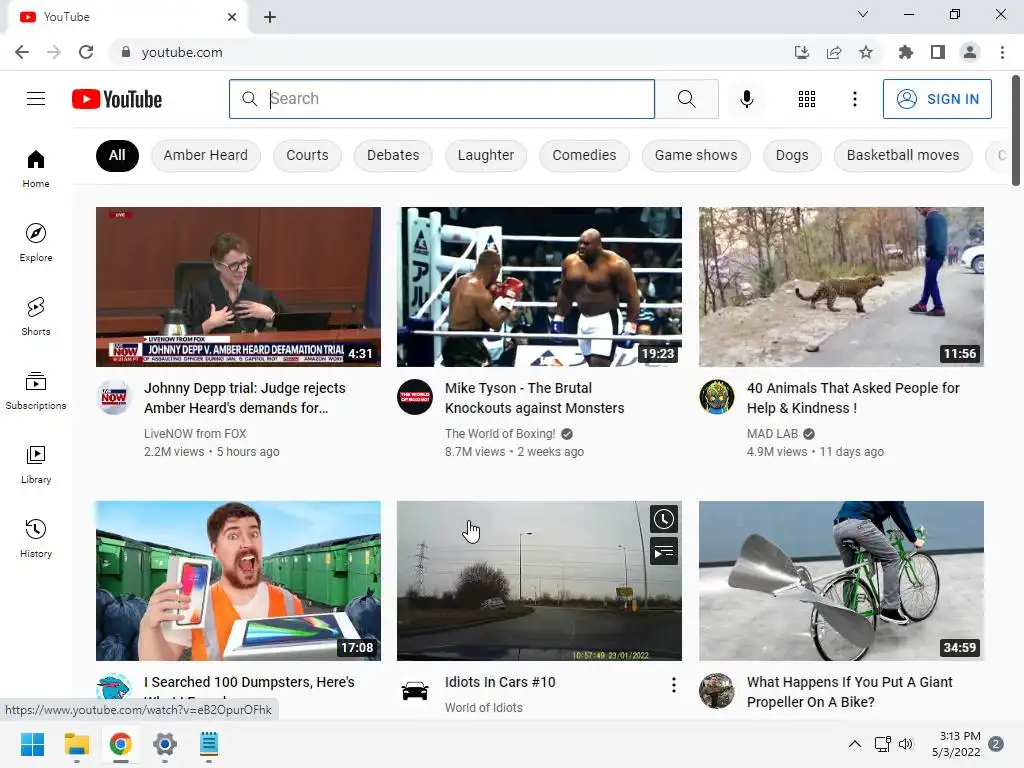Image resolution: width=1024 pixels, height=768 pixels.
Task: Click MAD LAB channel name
Action: click(x=773, y=434)
